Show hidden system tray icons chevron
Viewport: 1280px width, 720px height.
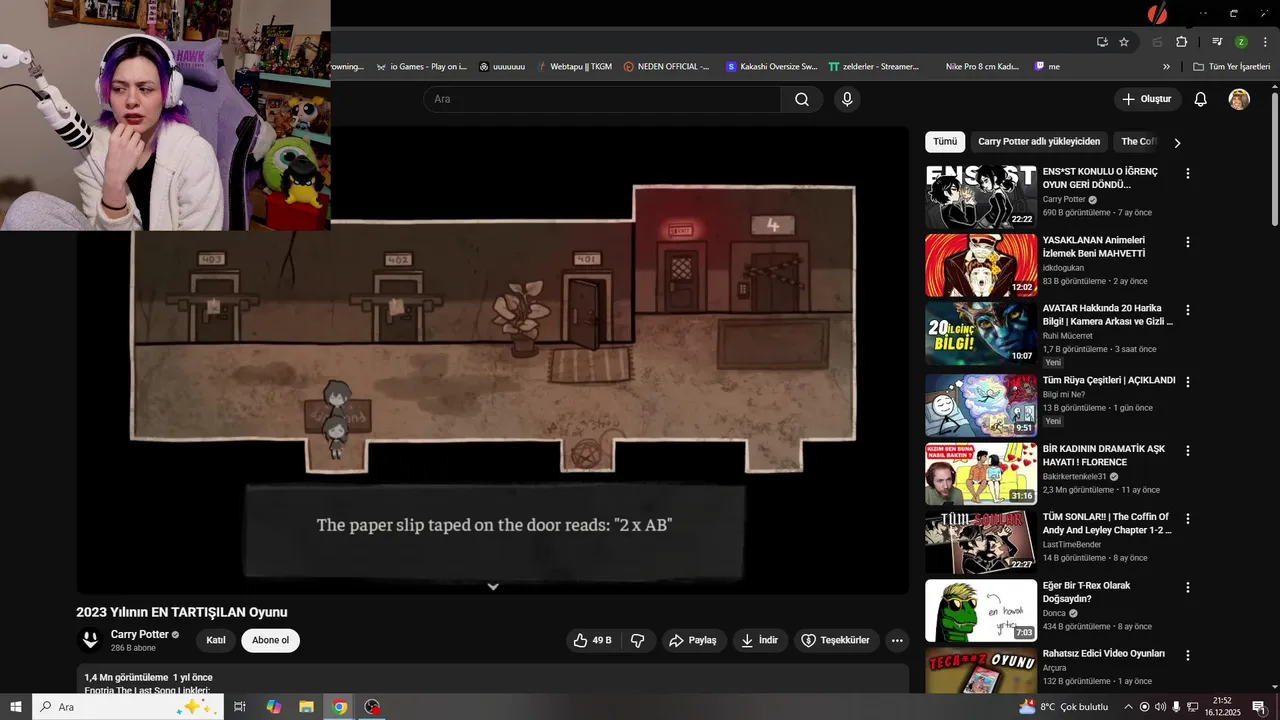point(1128,707)
